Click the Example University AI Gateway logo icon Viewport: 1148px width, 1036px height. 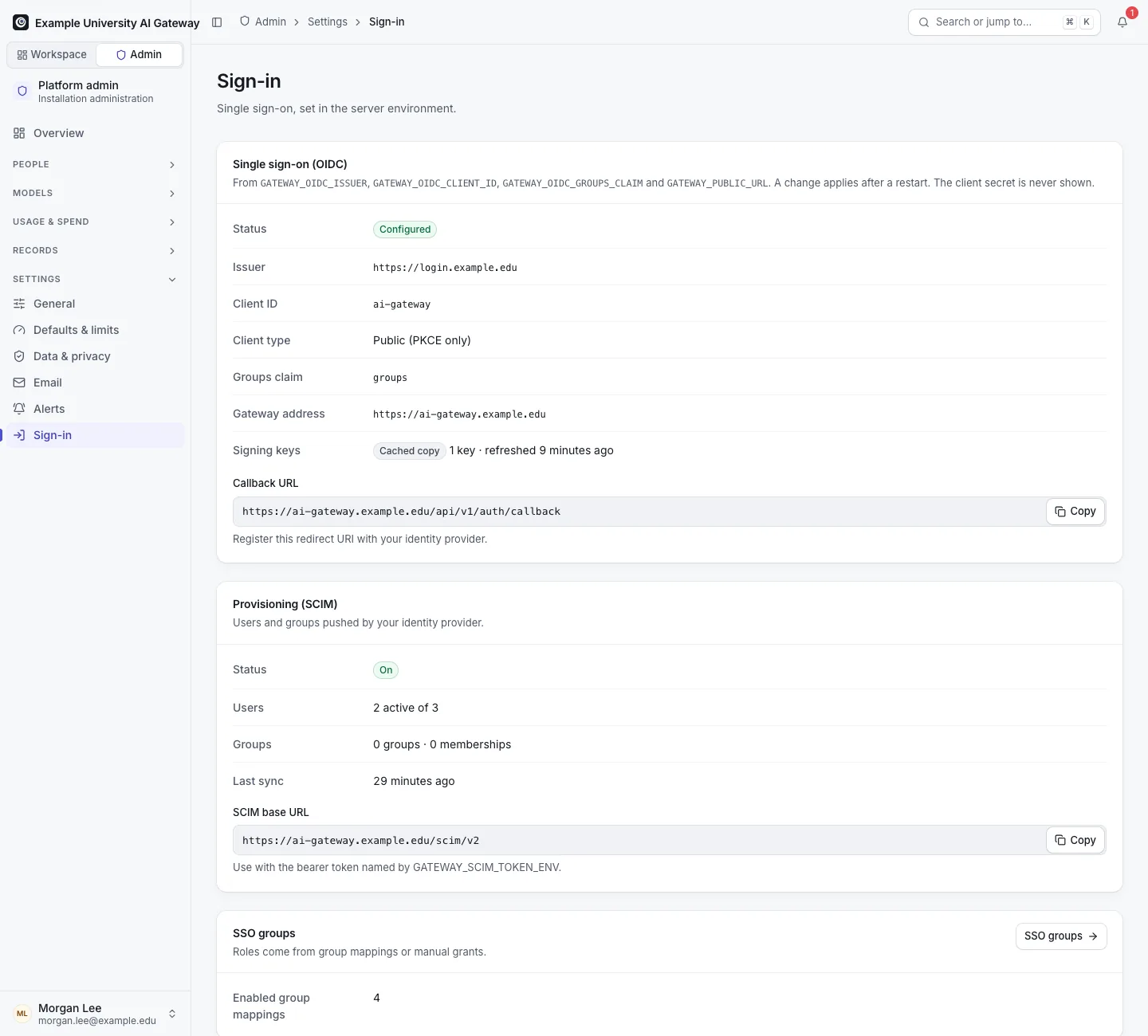coord(21,22)
